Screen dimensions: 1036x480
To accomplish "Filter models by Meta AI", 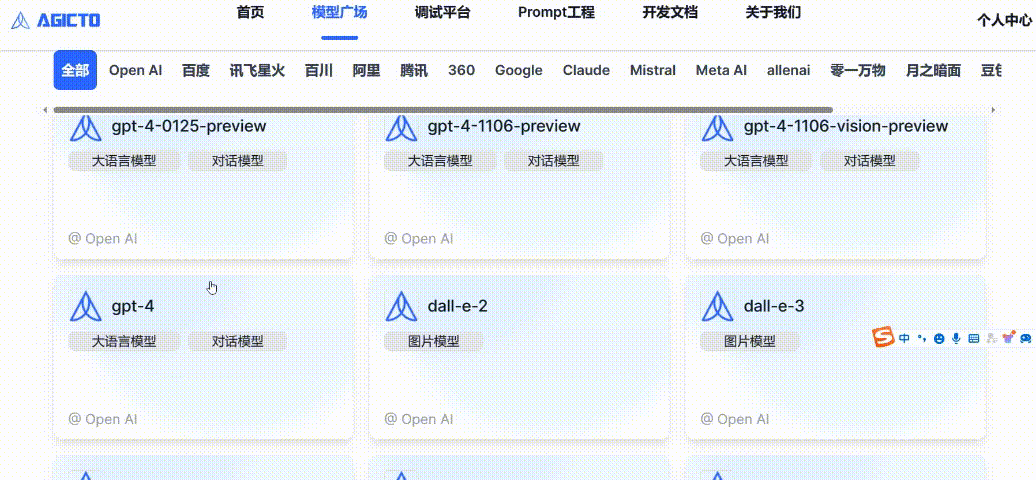I will click(722, 70).
